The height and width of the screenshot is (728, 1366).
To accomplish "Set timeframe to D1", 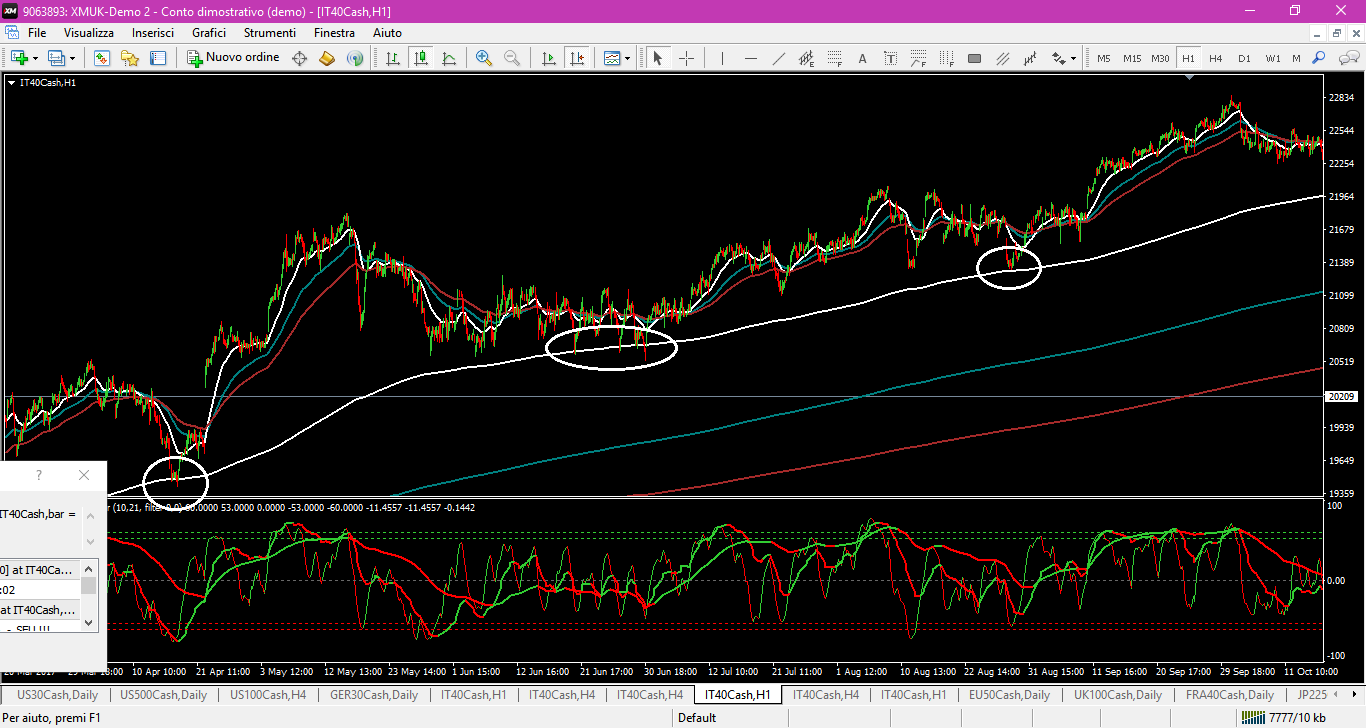I will coord(1244,58).
